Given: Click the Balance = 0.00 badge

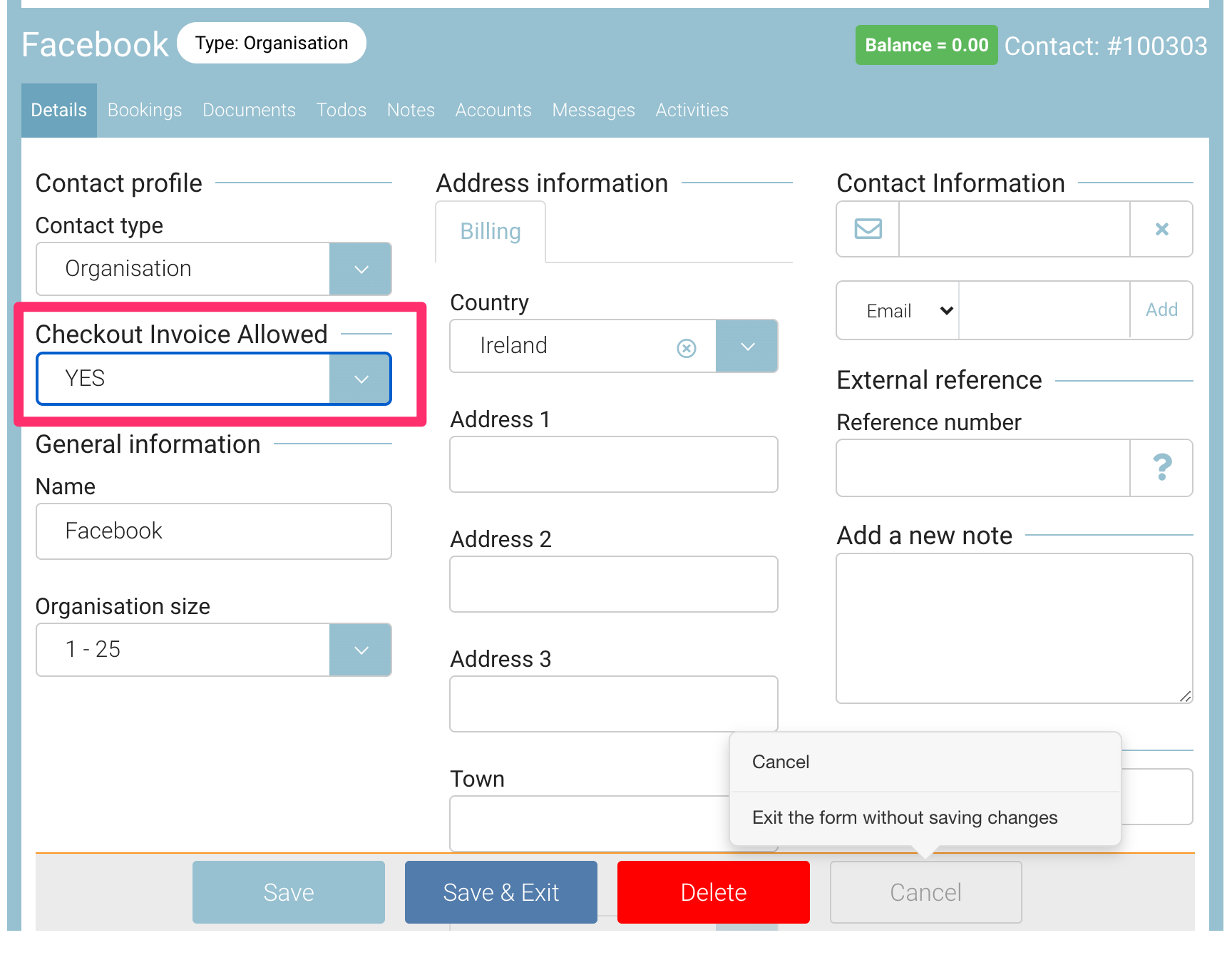Looking at the screenshot, I should point(926,45).
